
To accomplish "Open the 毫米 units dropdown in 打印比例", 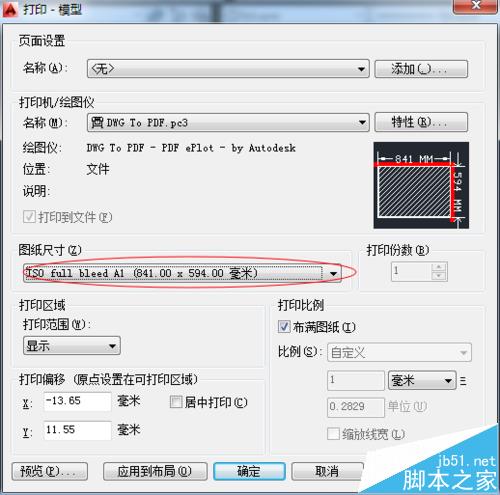I will pos(422,380).
